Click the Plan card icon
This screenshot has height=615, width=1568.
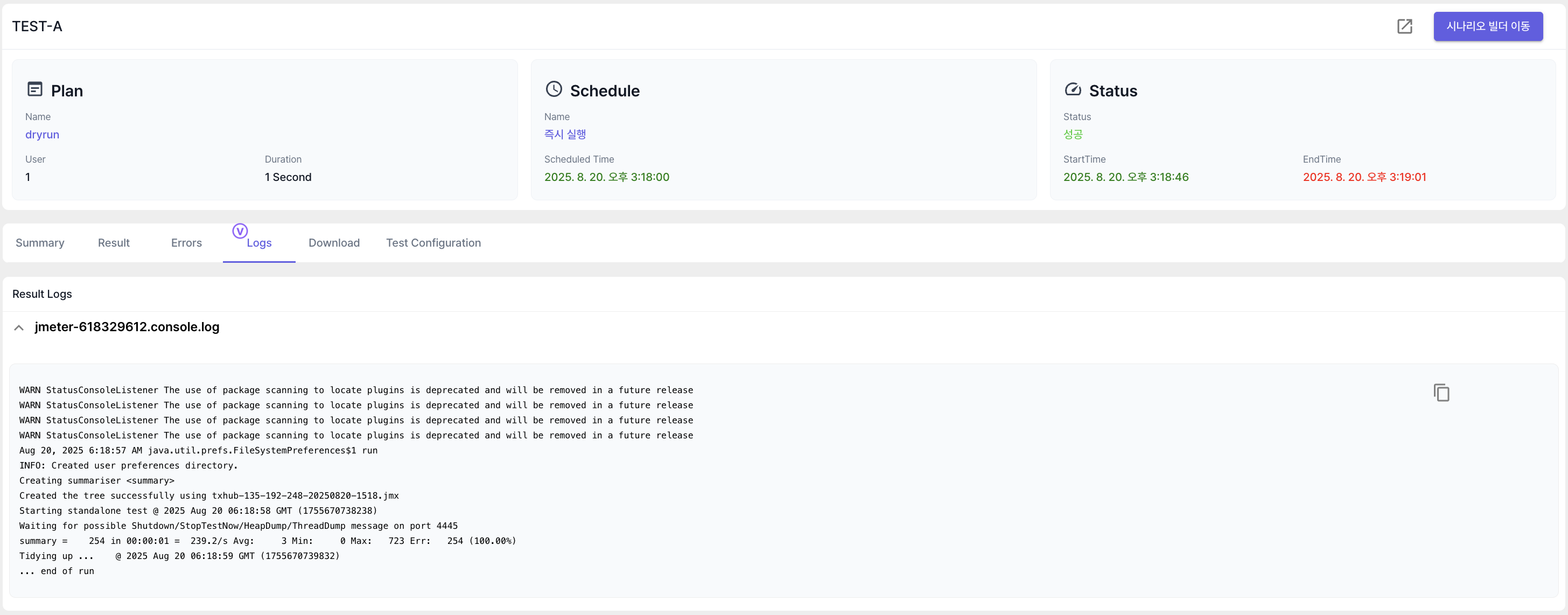point(36,89)
